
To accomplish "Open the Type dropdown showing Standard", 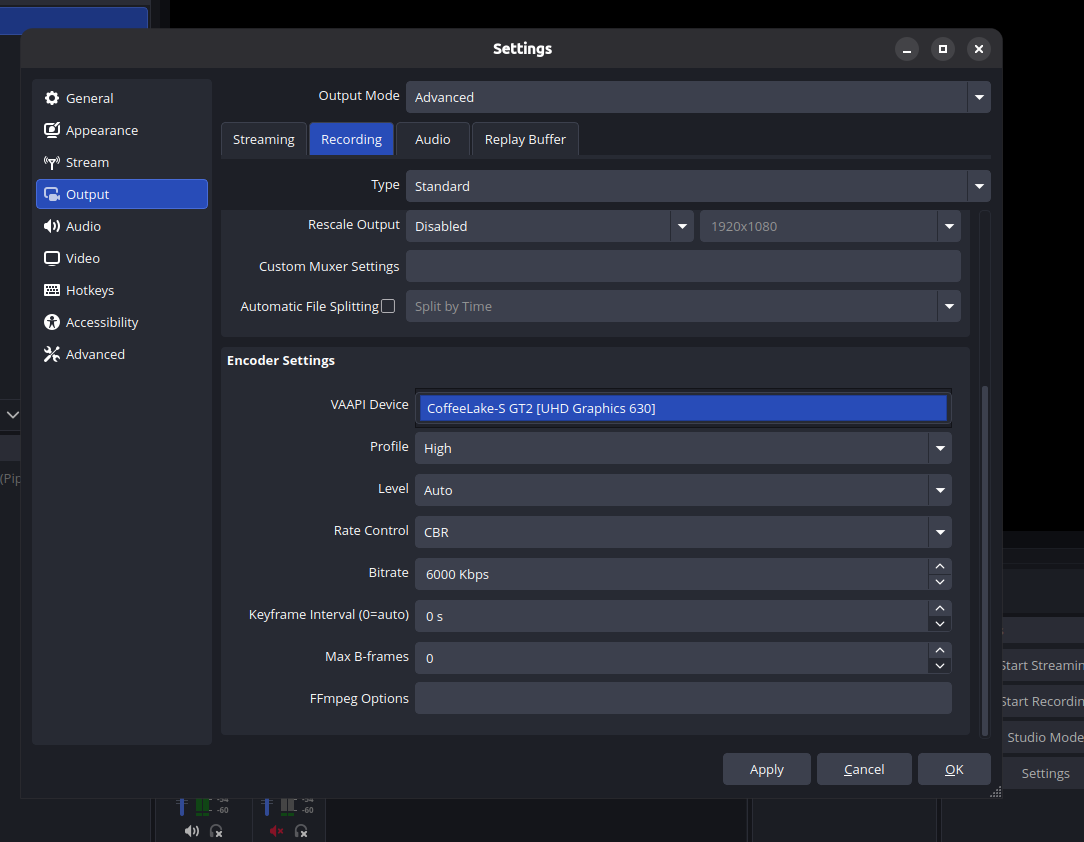I will click(x=698, y=186).
